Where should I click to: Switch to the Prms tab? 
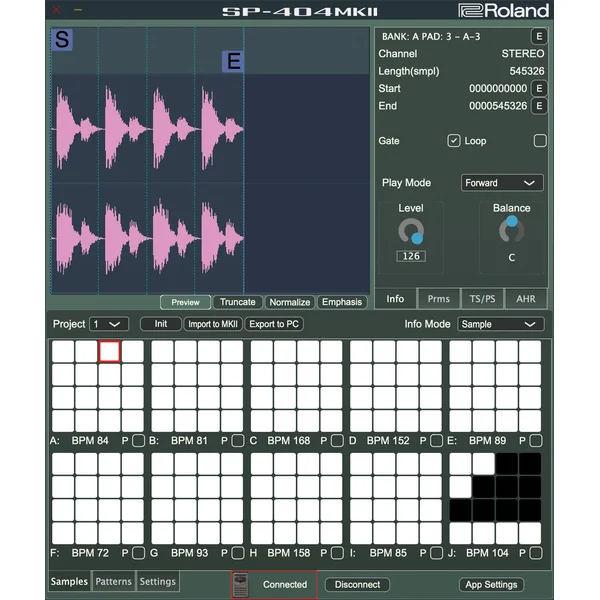tap(439, 298)
